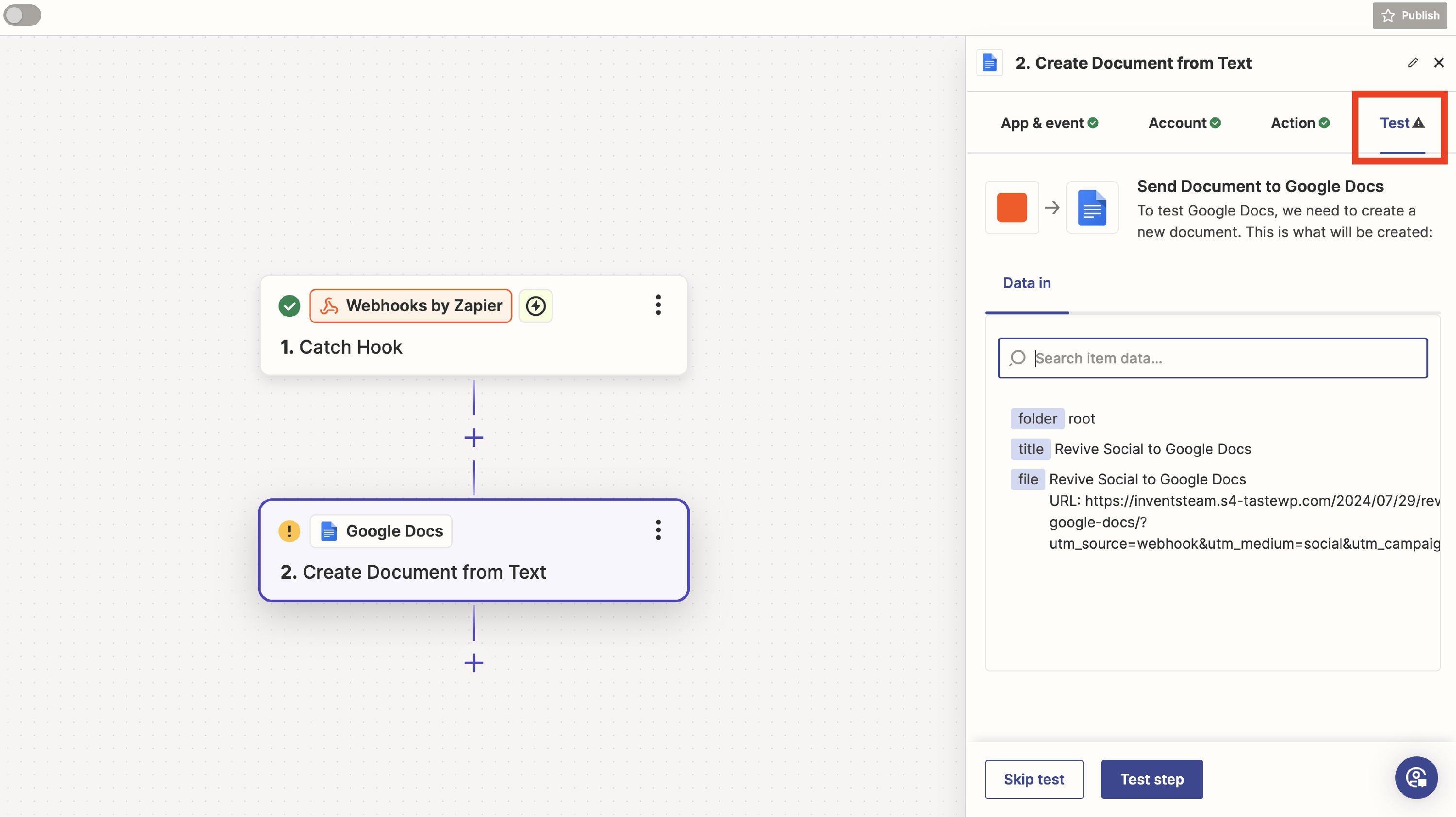The width and height of the screenshot is (1456, 817).
Task: Add step between trigger and action
Action: tap(474, 438)
